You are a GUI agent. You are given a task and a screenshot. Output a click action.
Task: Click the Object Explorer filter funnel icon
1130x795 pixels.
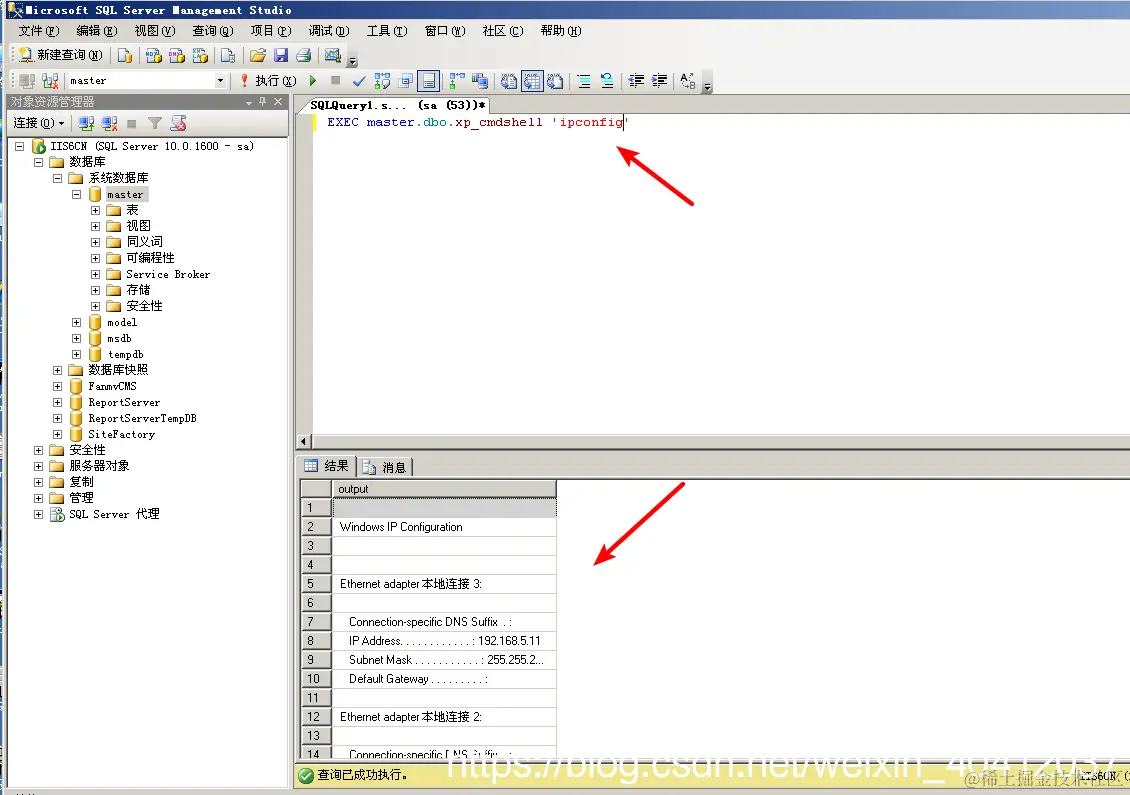point(155,123)
